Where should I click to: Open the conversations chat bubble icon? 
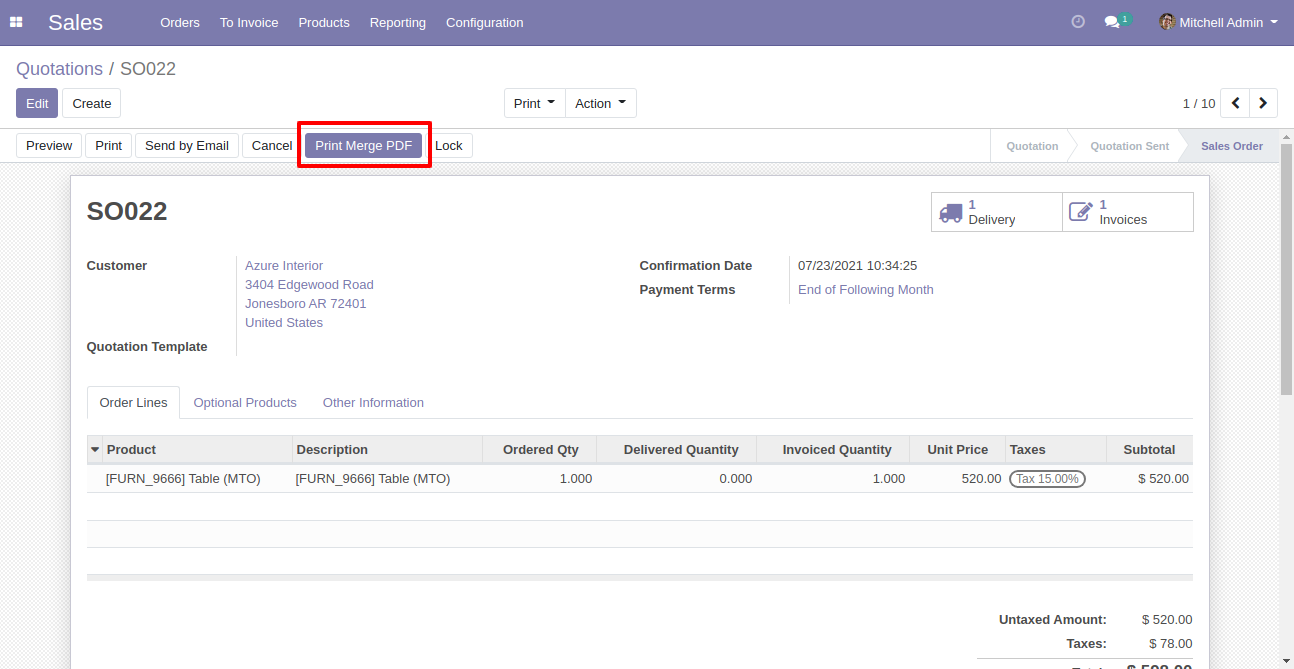tap(1112, 22)
